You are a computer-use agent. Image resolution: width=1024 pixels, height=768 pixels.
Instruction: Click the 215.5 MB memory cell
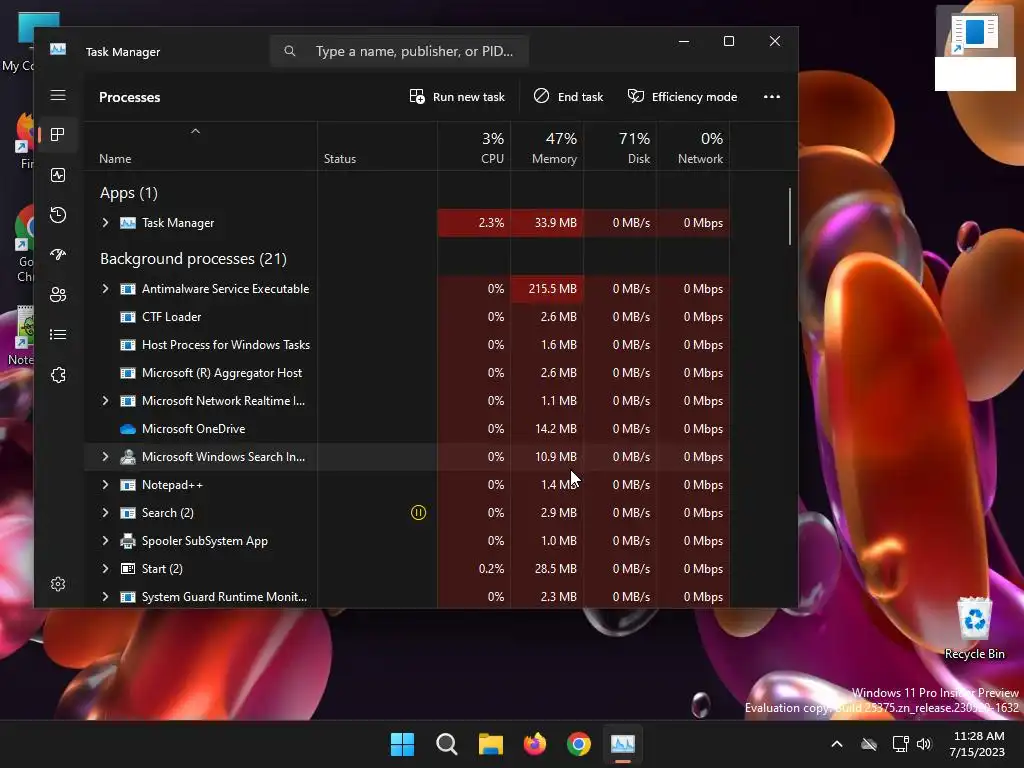click(547, 289)
